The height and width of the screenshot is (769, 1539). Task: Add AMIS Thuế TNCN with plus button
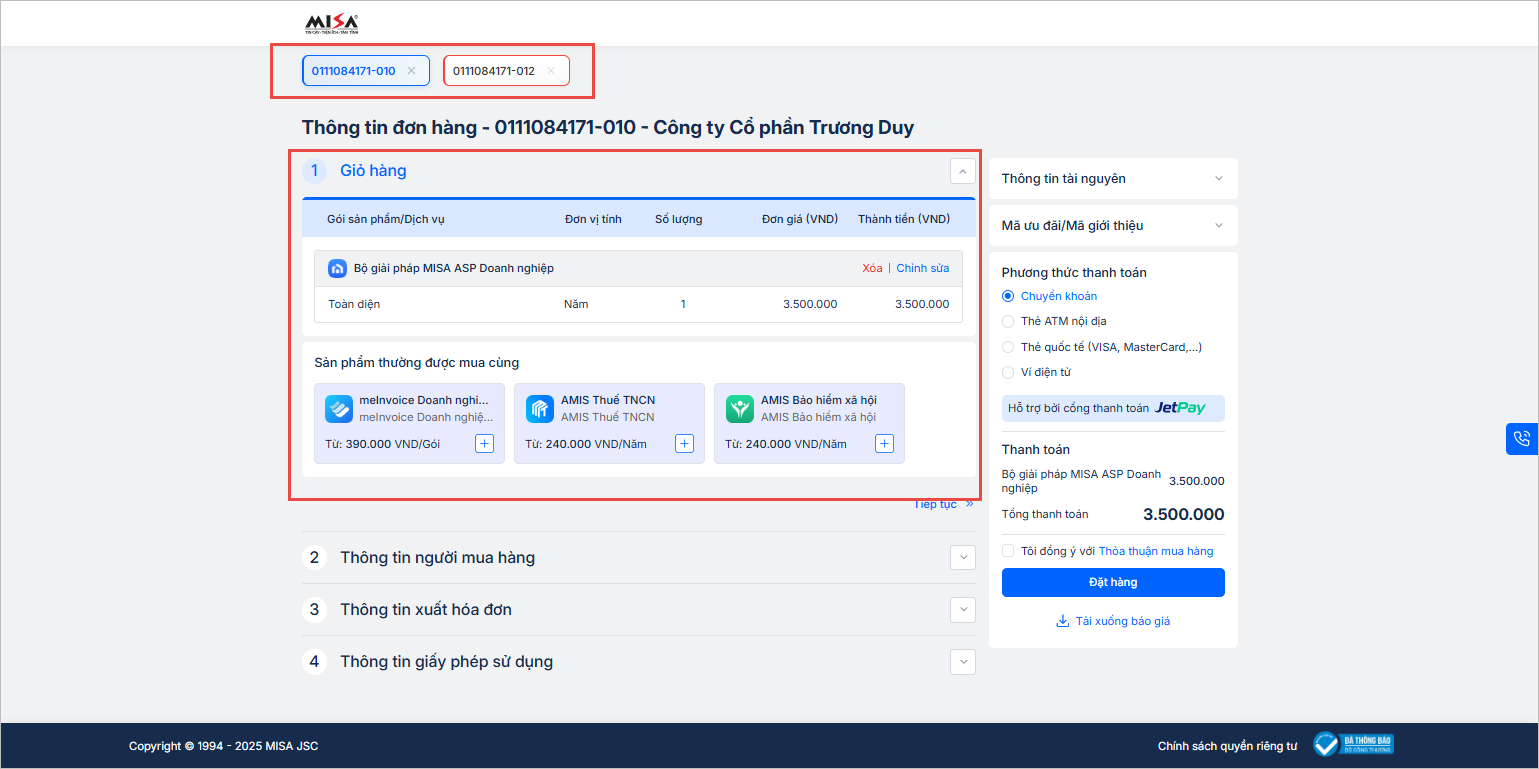(x=684, y=444)
